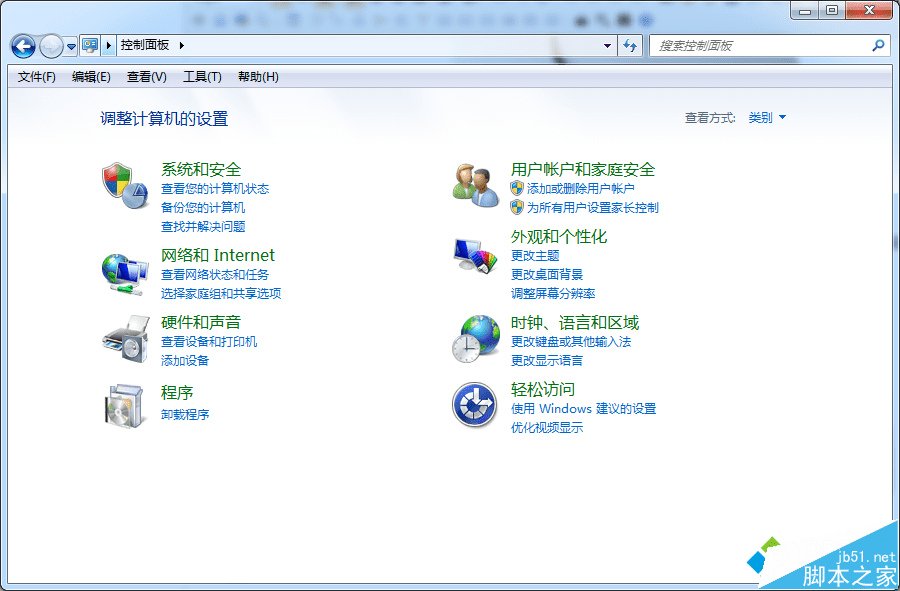Open the 查看(V) menu
This screenshot has height=591, width=900.
coord(145,77)
